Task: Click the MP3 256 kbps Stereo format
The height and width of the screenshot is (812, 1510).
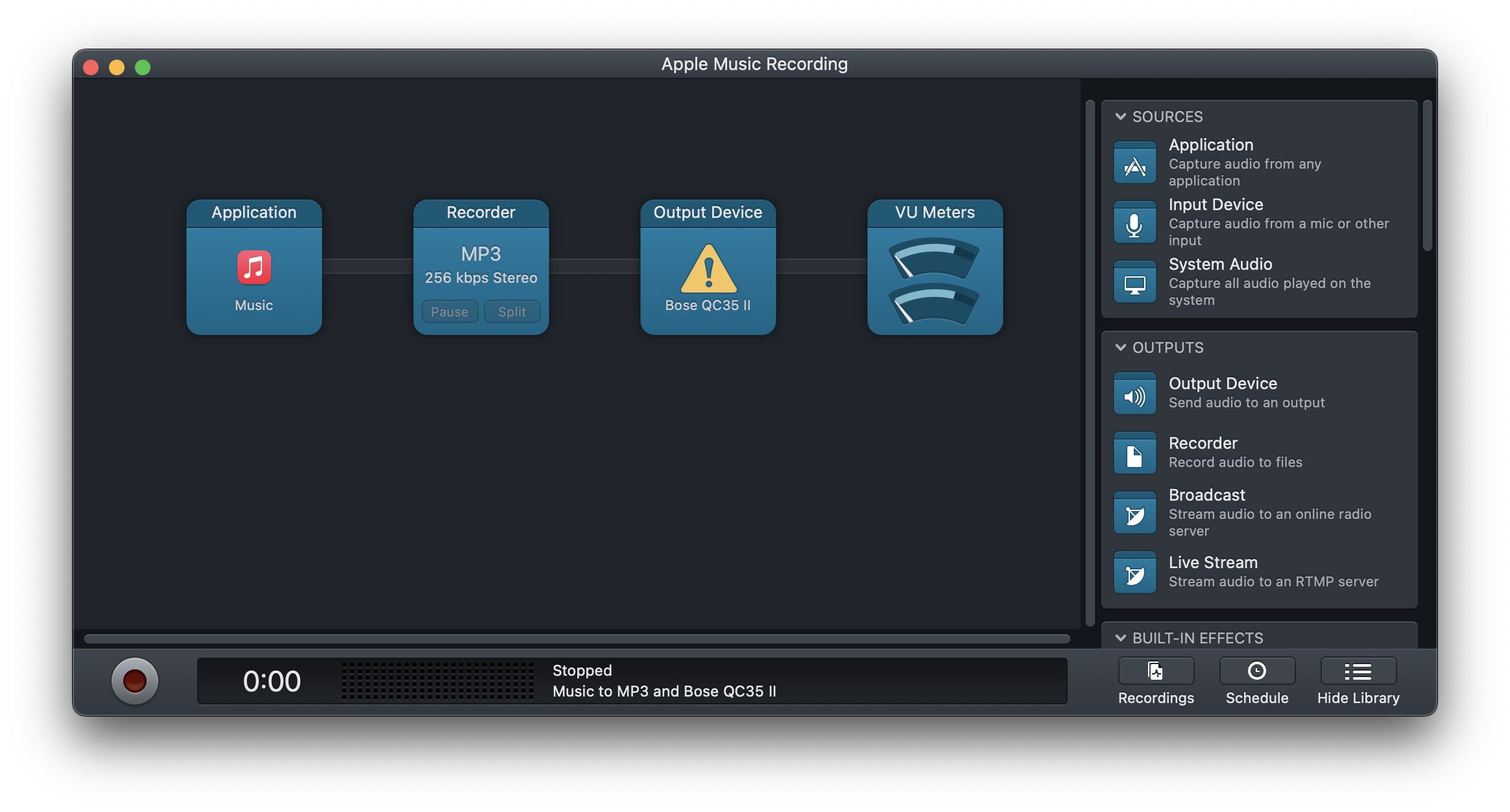Action: click(481, 266)
